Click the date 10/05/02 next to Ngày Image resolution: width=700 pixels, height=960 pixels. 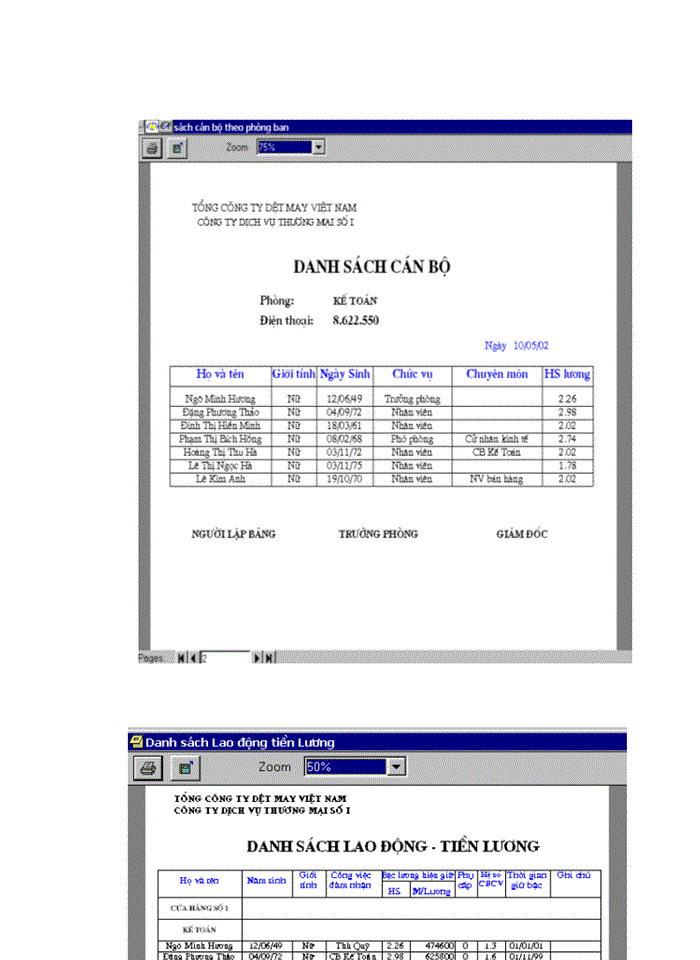[531, 345]
